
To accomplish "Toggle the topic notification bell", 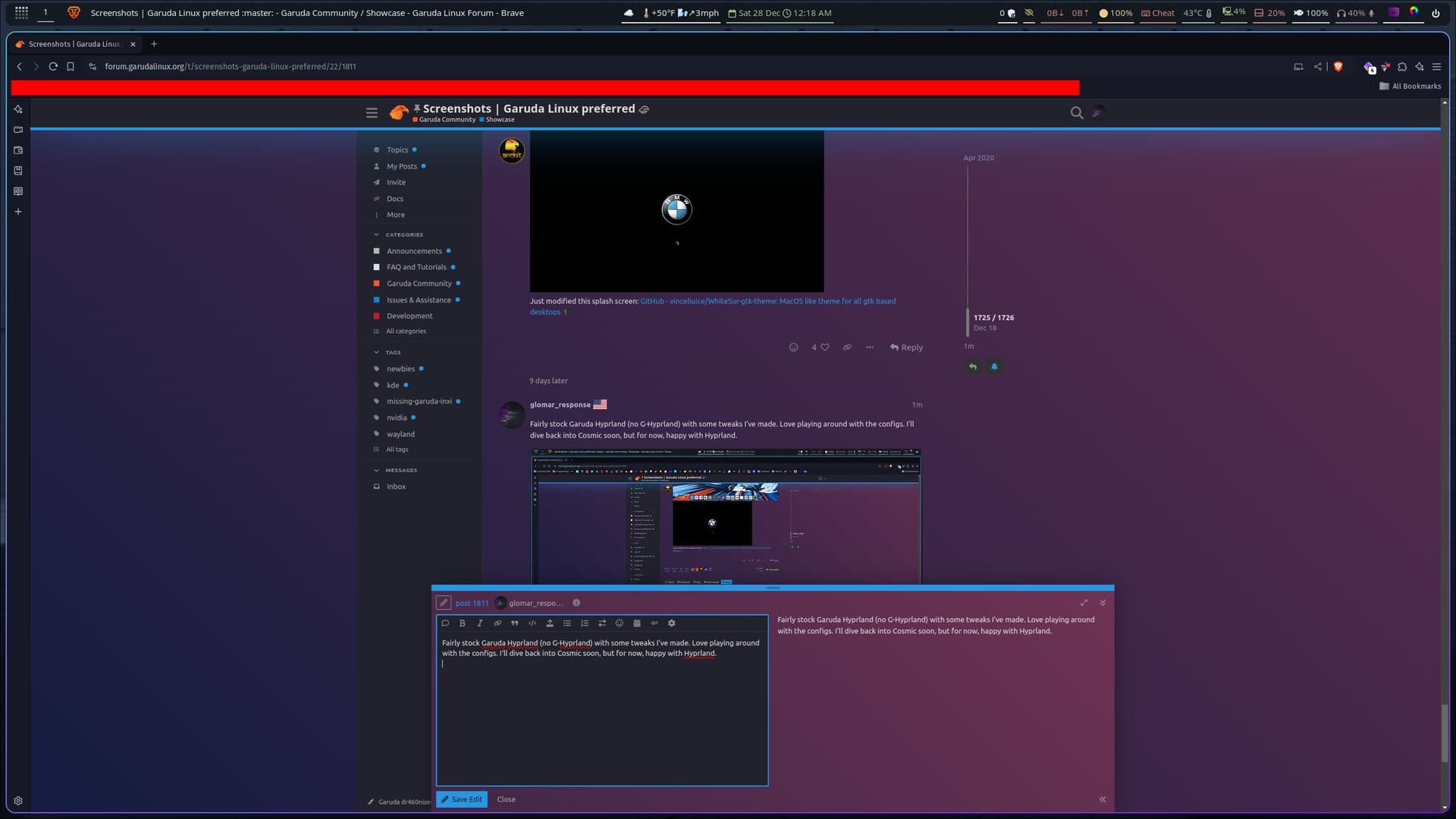I will click(994, 367).
